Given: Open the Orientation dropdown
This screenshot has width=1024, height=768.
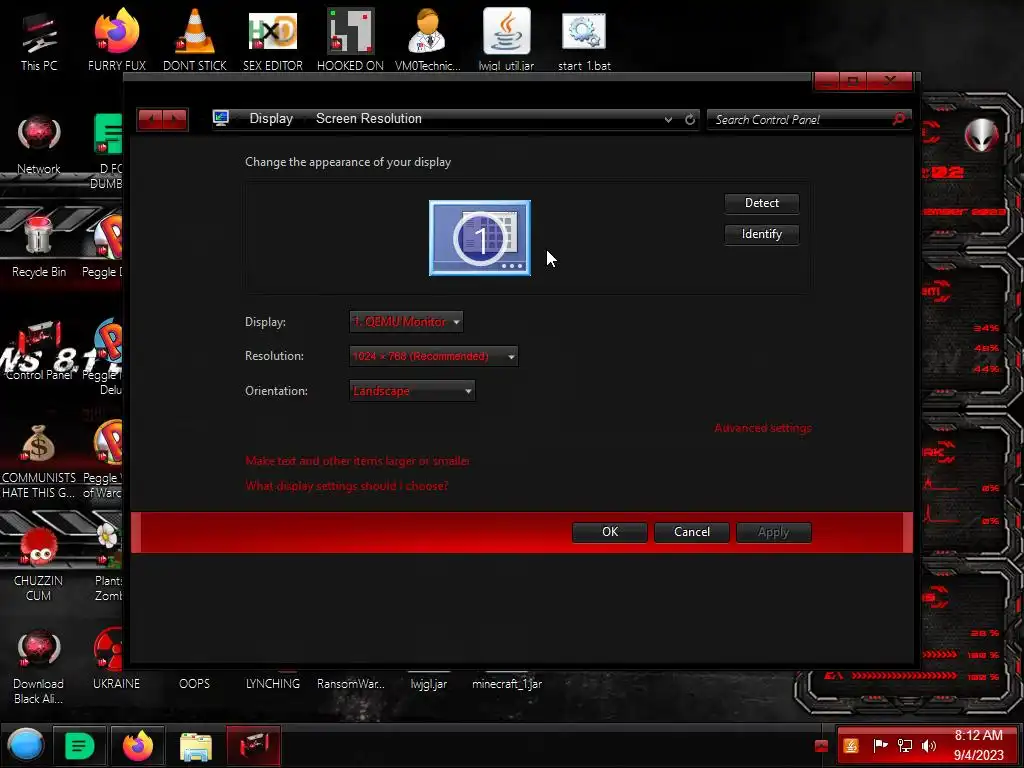Looking at the screenshot, I should (x=412, y=391).
